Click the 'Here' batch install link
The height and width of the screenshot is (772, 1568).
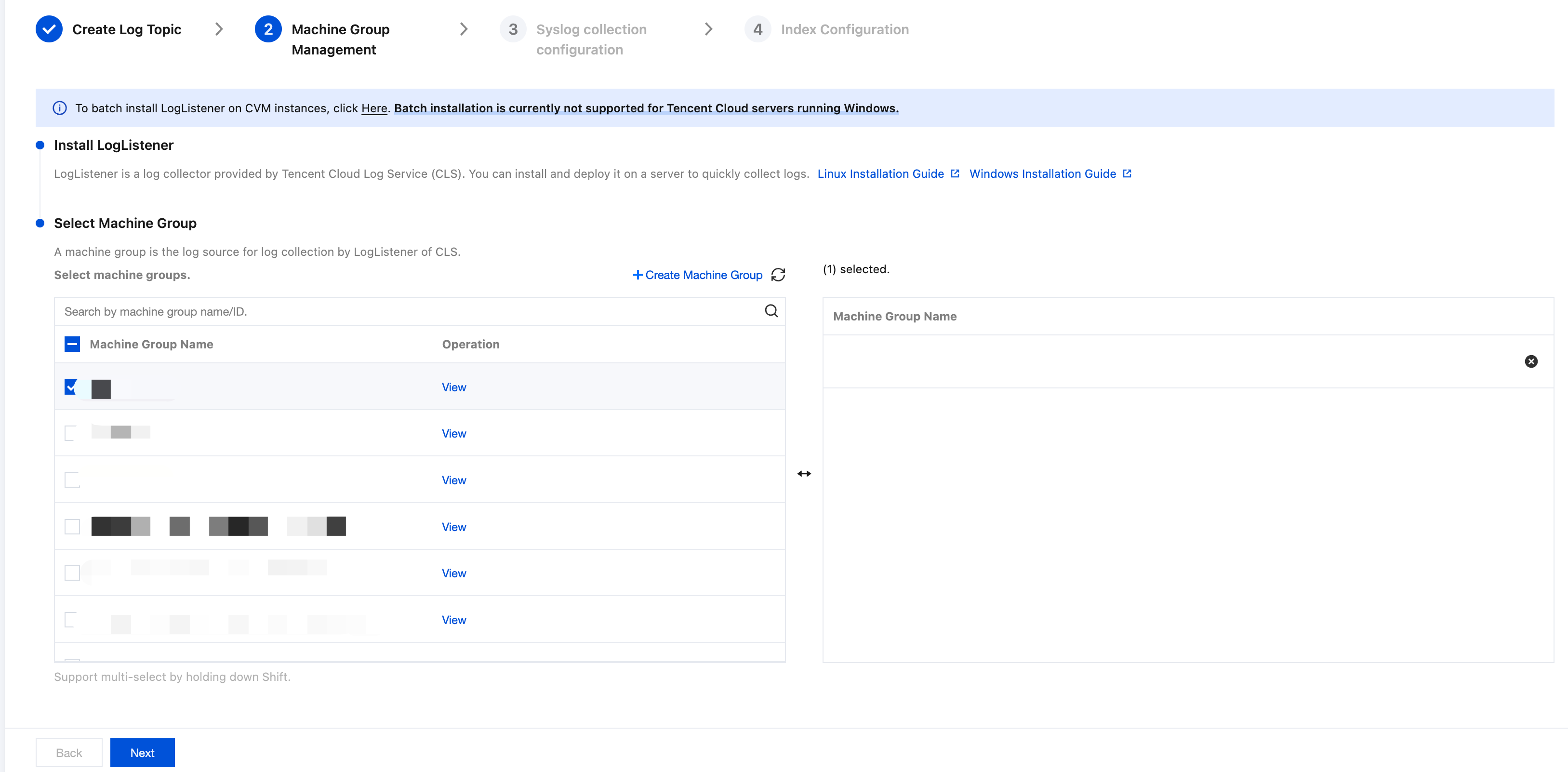click(x=374, y=108)
